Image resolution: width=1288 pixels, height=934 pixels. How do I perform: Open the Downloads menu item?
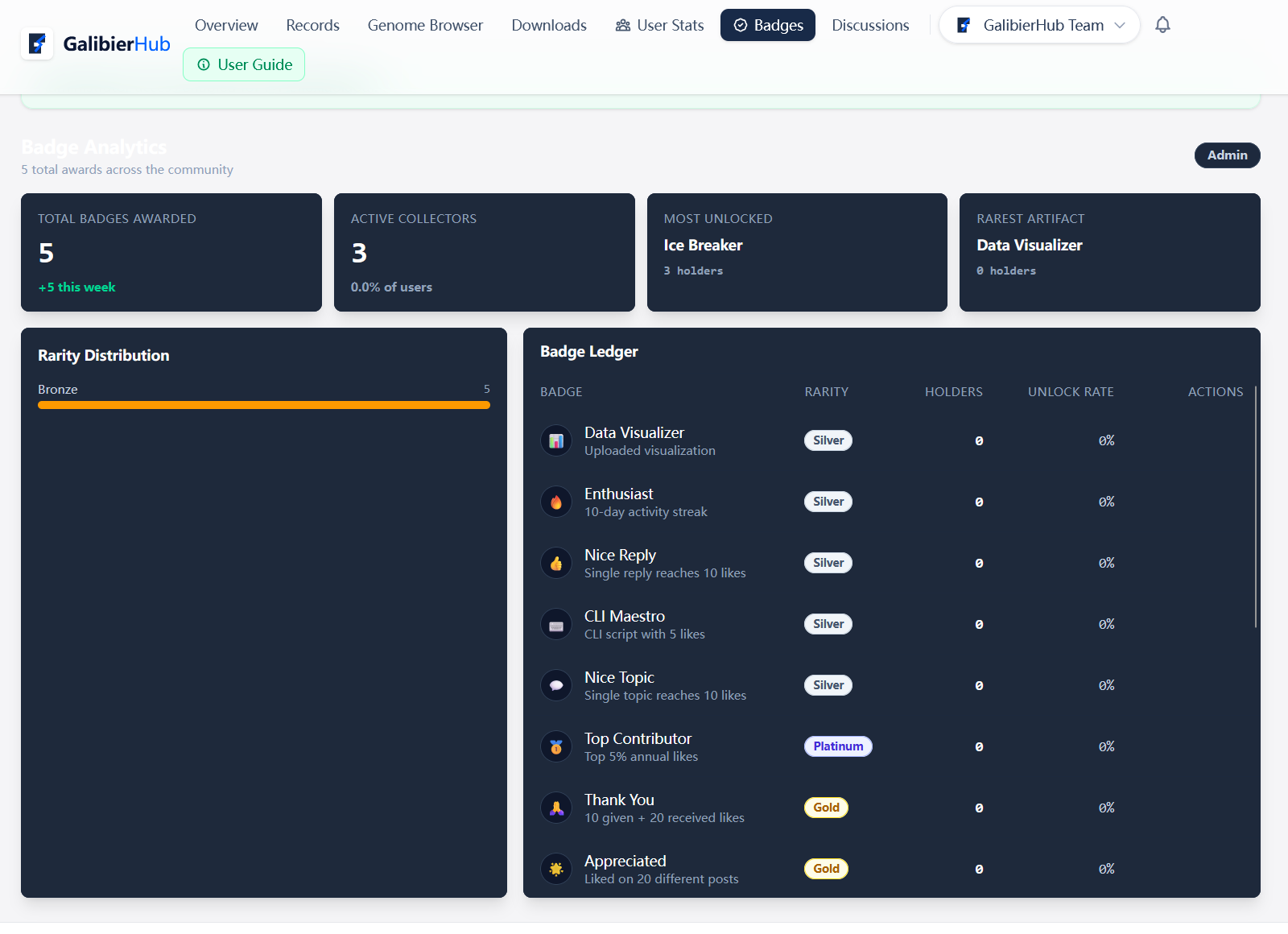point(549,25)
